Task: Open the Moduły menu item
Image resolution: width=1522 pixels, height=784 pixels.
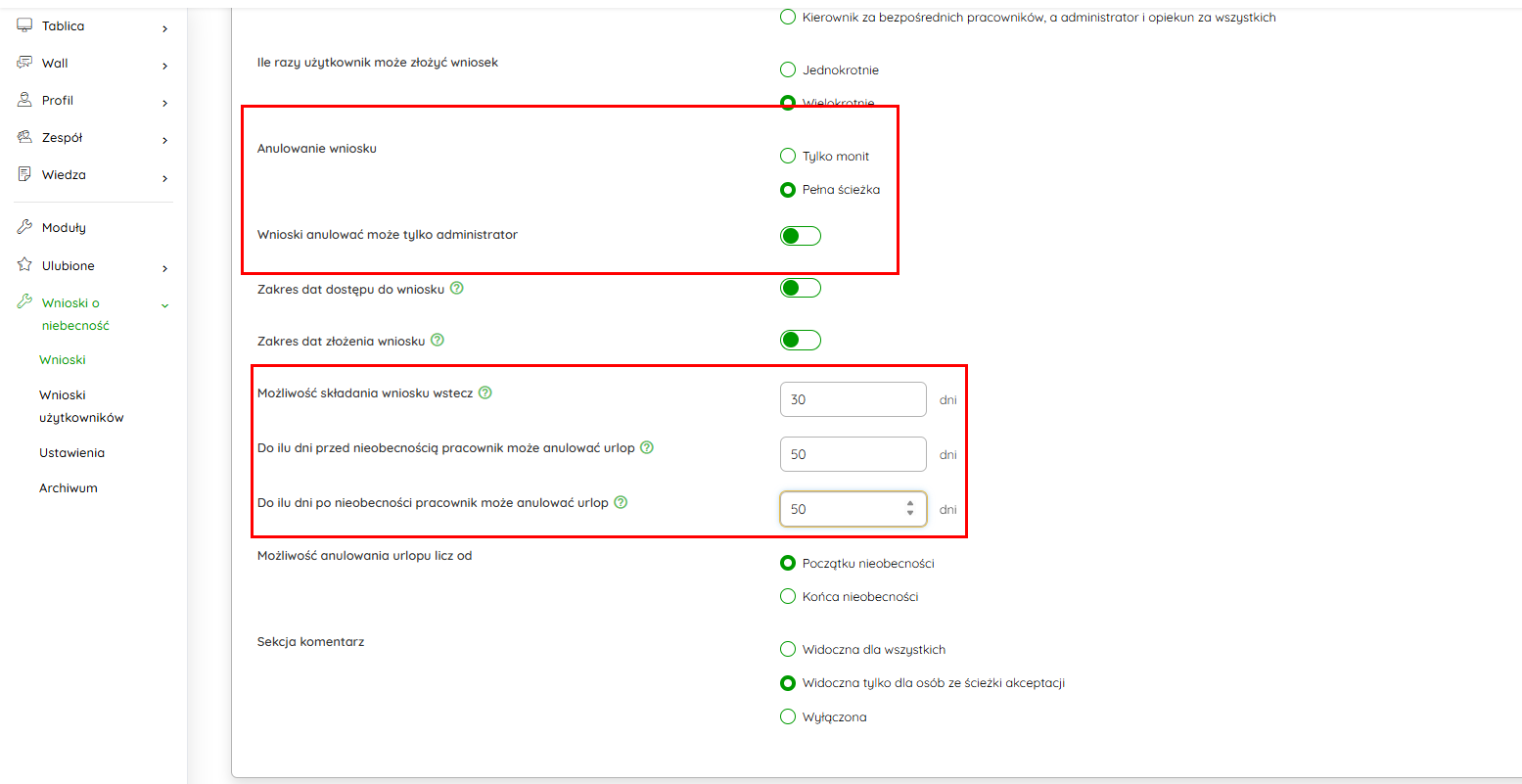Action: coord(64,227)
